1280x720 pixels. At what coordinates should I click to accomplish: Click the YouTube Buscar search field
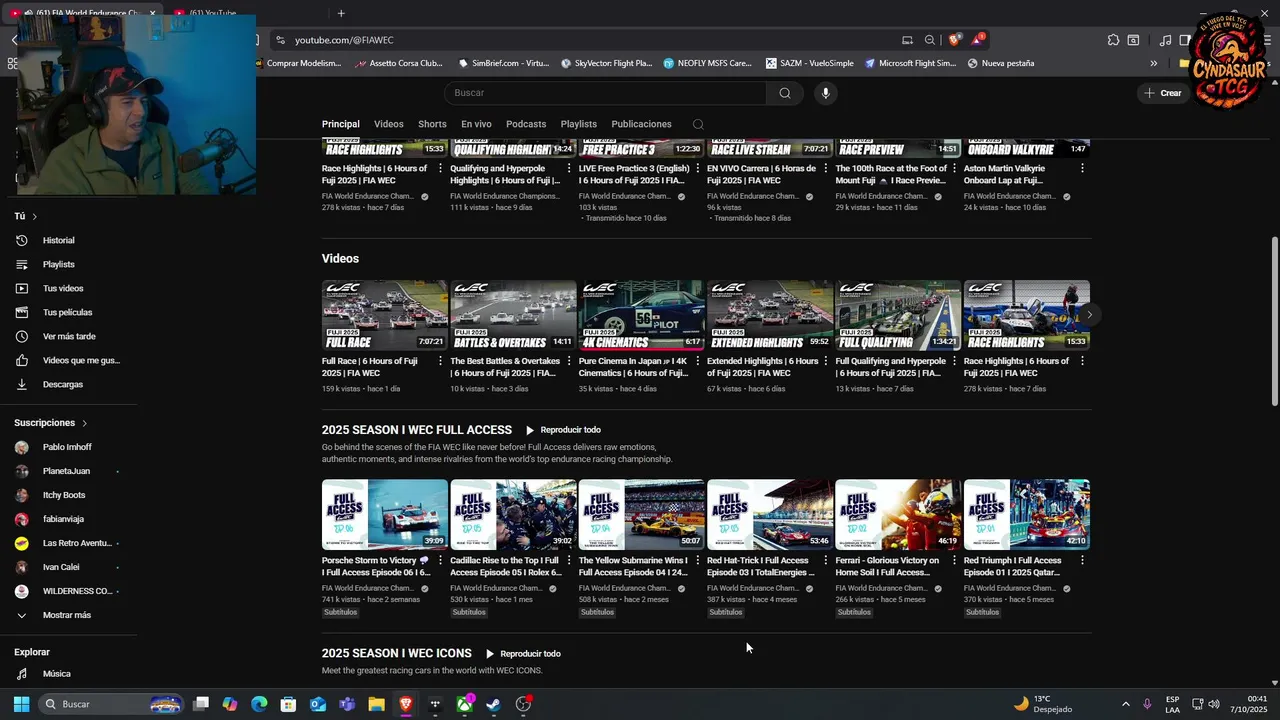point(606,93)
